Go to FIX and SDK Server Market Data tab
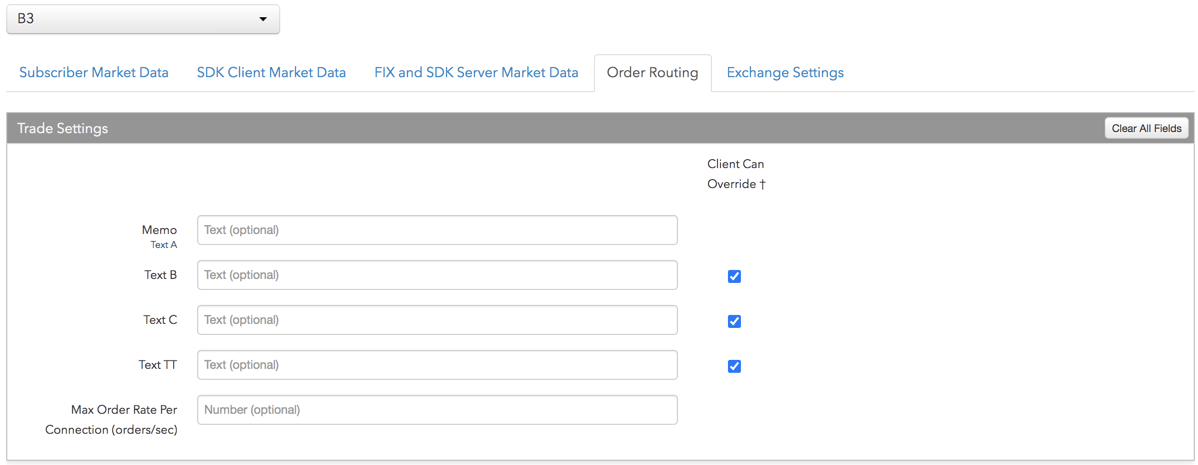 pyautogui.click(x=476, y=73)
